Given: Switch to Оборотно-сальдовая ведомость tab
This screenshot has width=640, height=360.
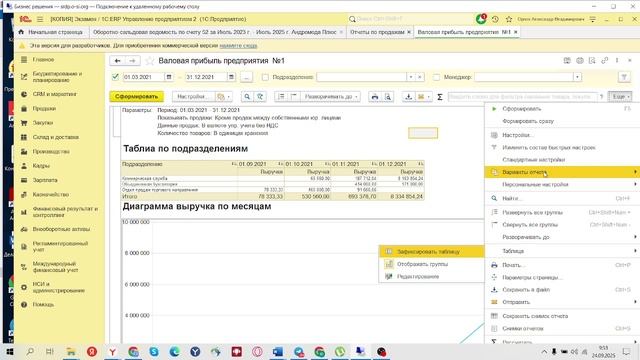Looking at the screenshot, I should pyautogui.click(x=215, y=32).
